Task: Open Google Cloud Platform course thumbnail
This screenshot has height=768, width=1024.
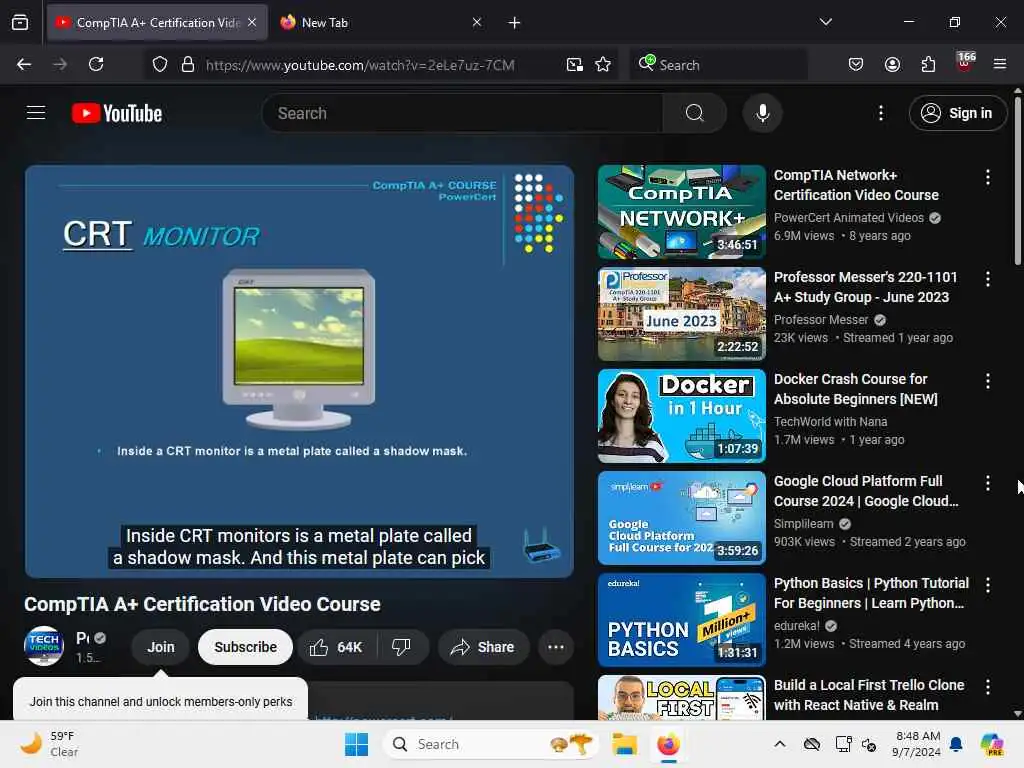Action: (681, 518)
